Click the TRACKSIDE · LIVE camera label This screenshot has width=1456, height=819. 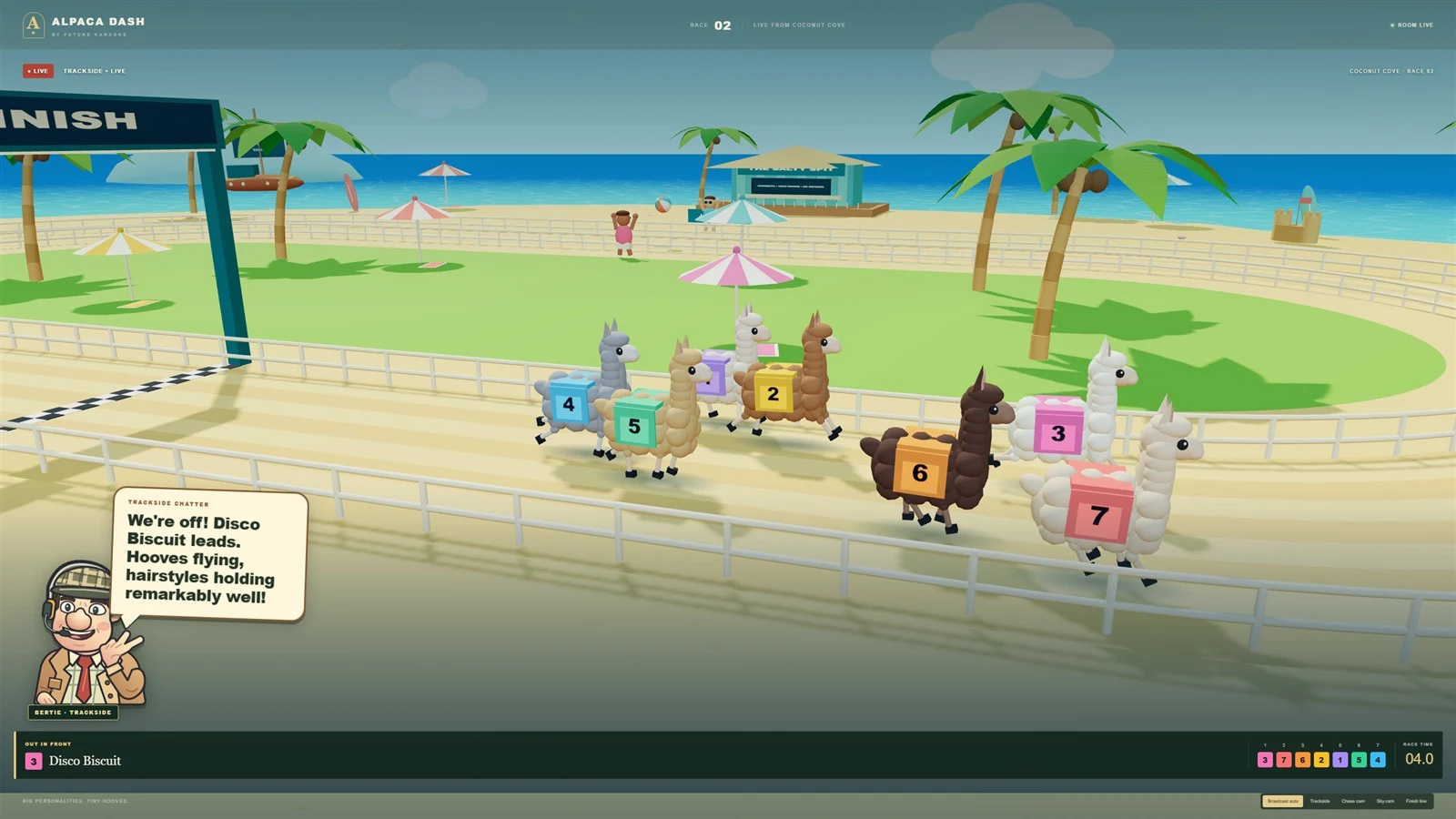[95, 71]
